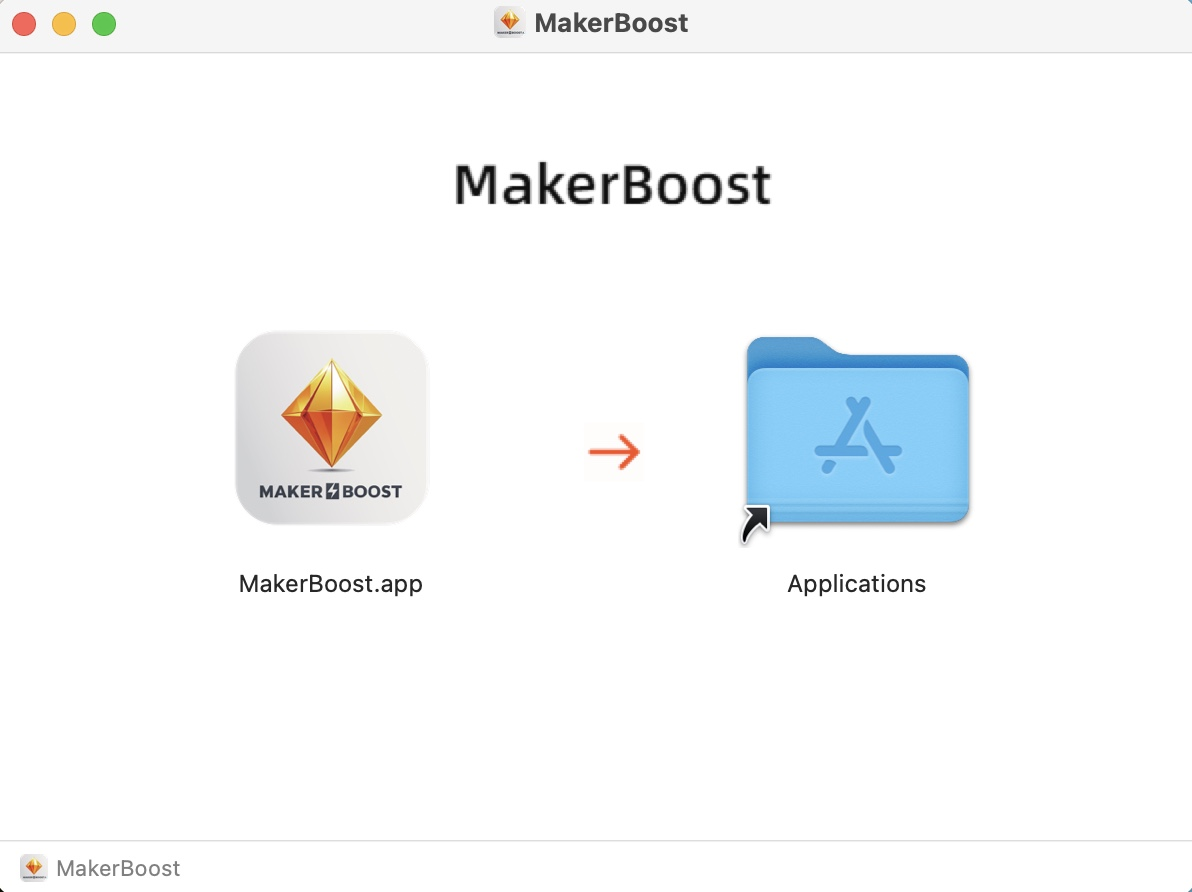Click the App Store glyph on the folder
1192x892 pixels.
[858, 437]
